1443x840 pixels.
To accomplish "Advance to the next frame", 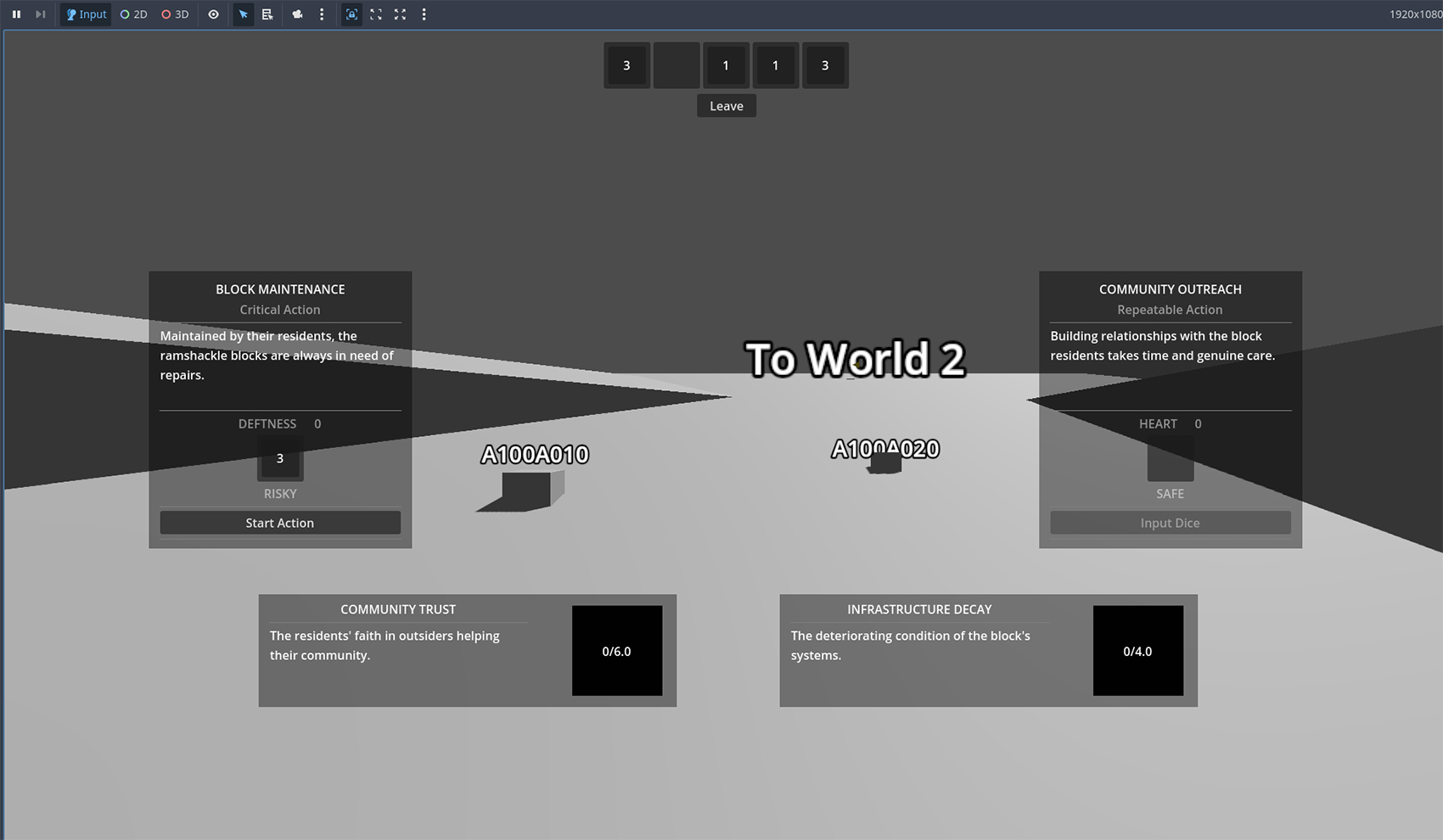I will [40, 14].
